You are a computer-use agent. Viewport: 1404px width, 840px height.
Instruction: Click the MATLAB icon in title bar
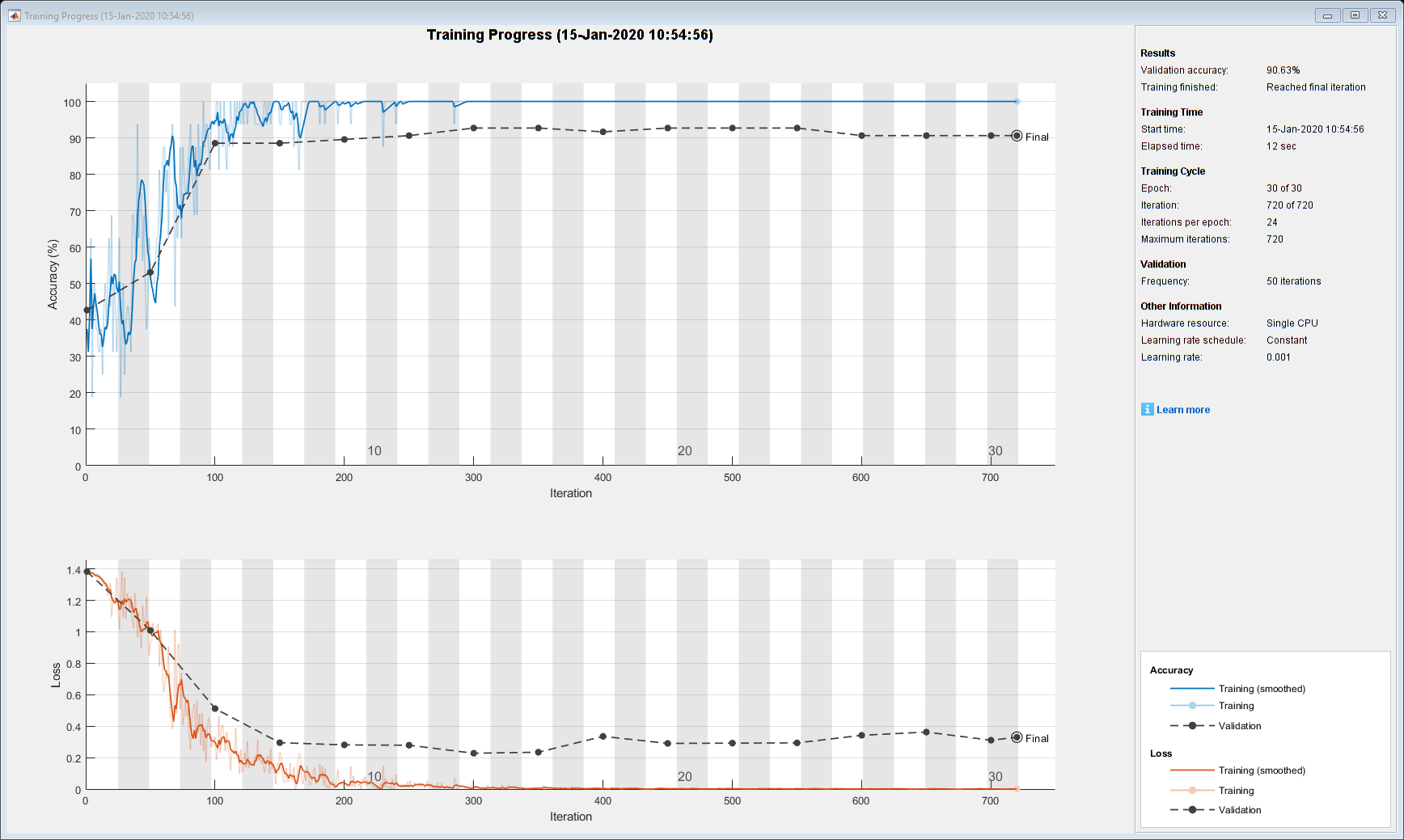click(x=14, y=15)
